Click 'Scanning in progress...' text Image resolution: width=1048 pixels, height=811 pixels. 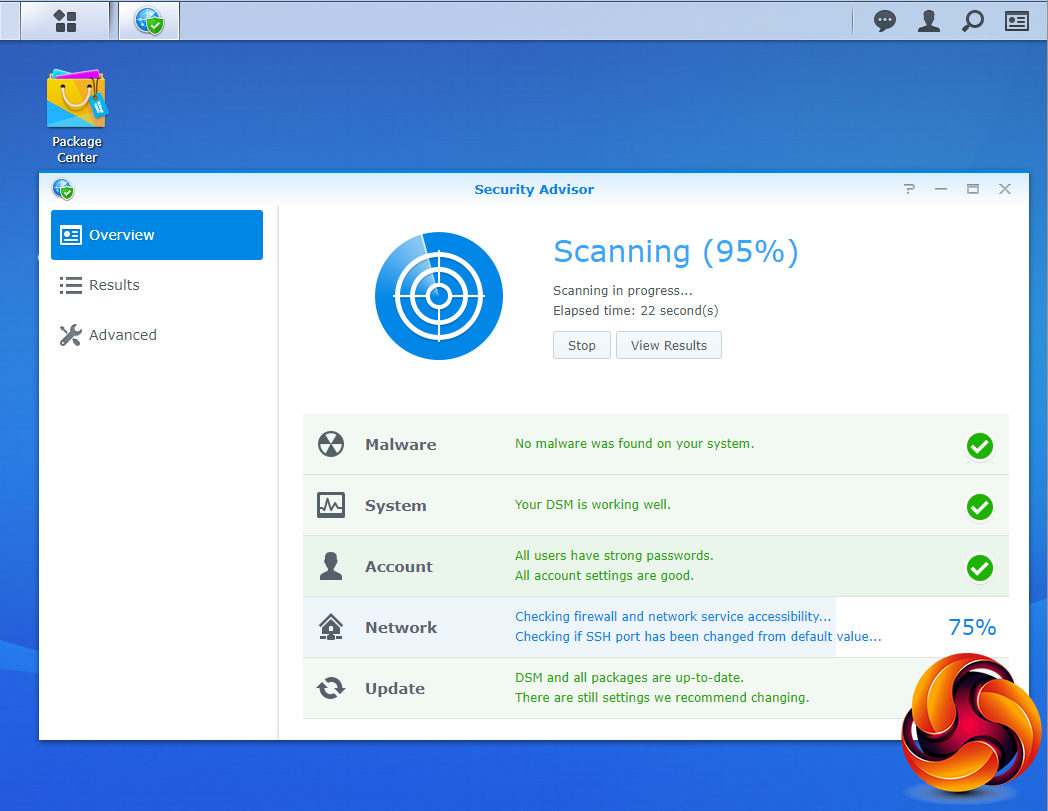[622, 291]
